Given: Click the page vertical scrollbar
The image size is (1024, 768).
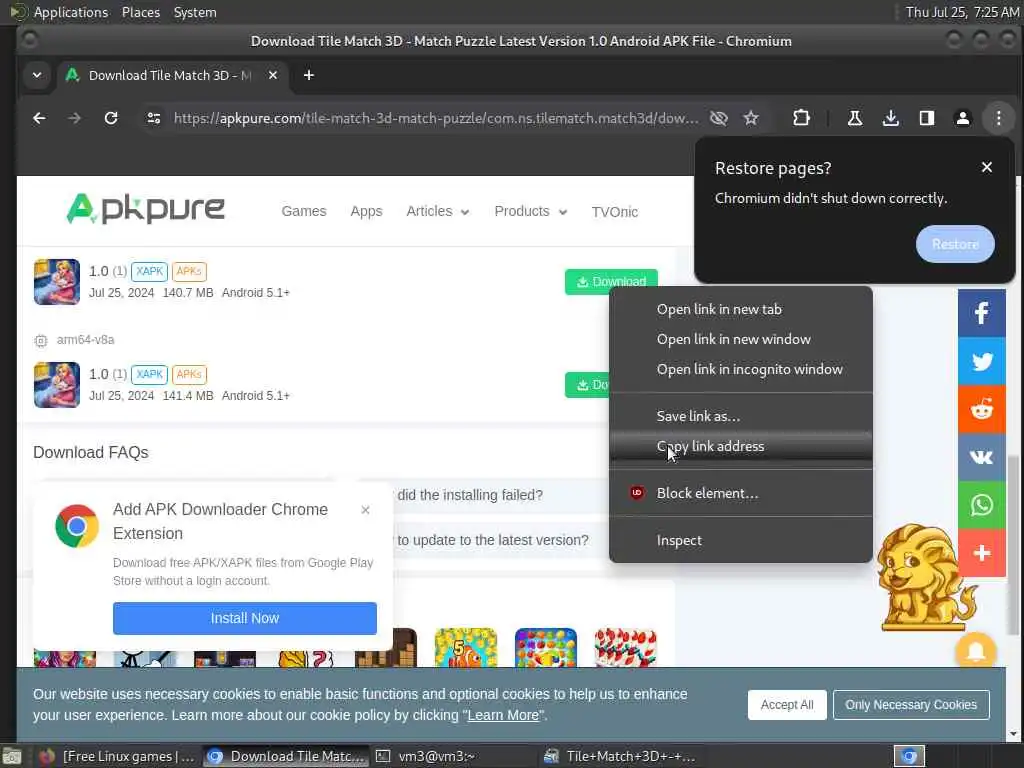Looking at the screenshot, I should click(1014, 545).
